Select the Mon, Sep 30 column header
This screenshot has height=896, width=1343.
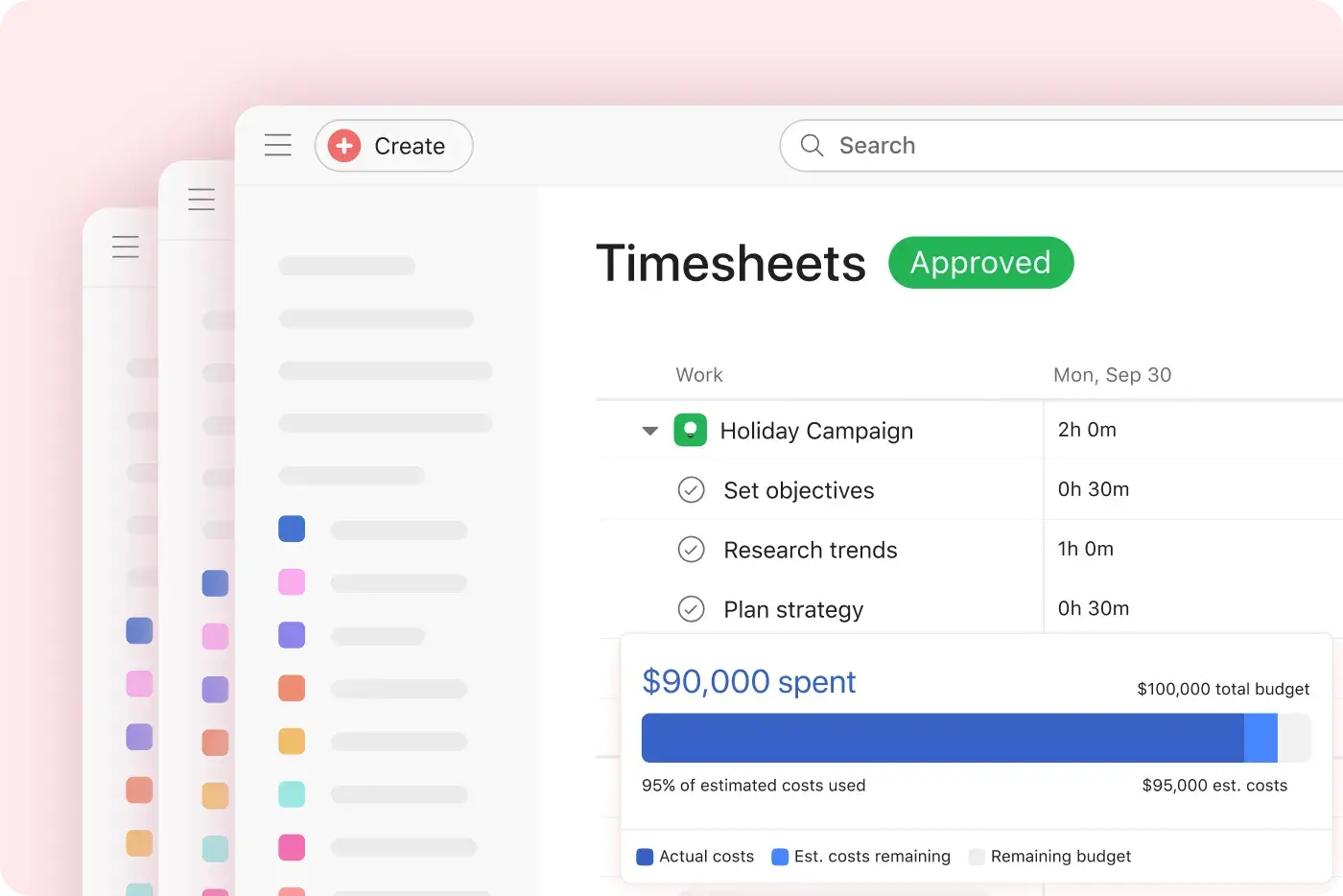tap(1113, 374)
